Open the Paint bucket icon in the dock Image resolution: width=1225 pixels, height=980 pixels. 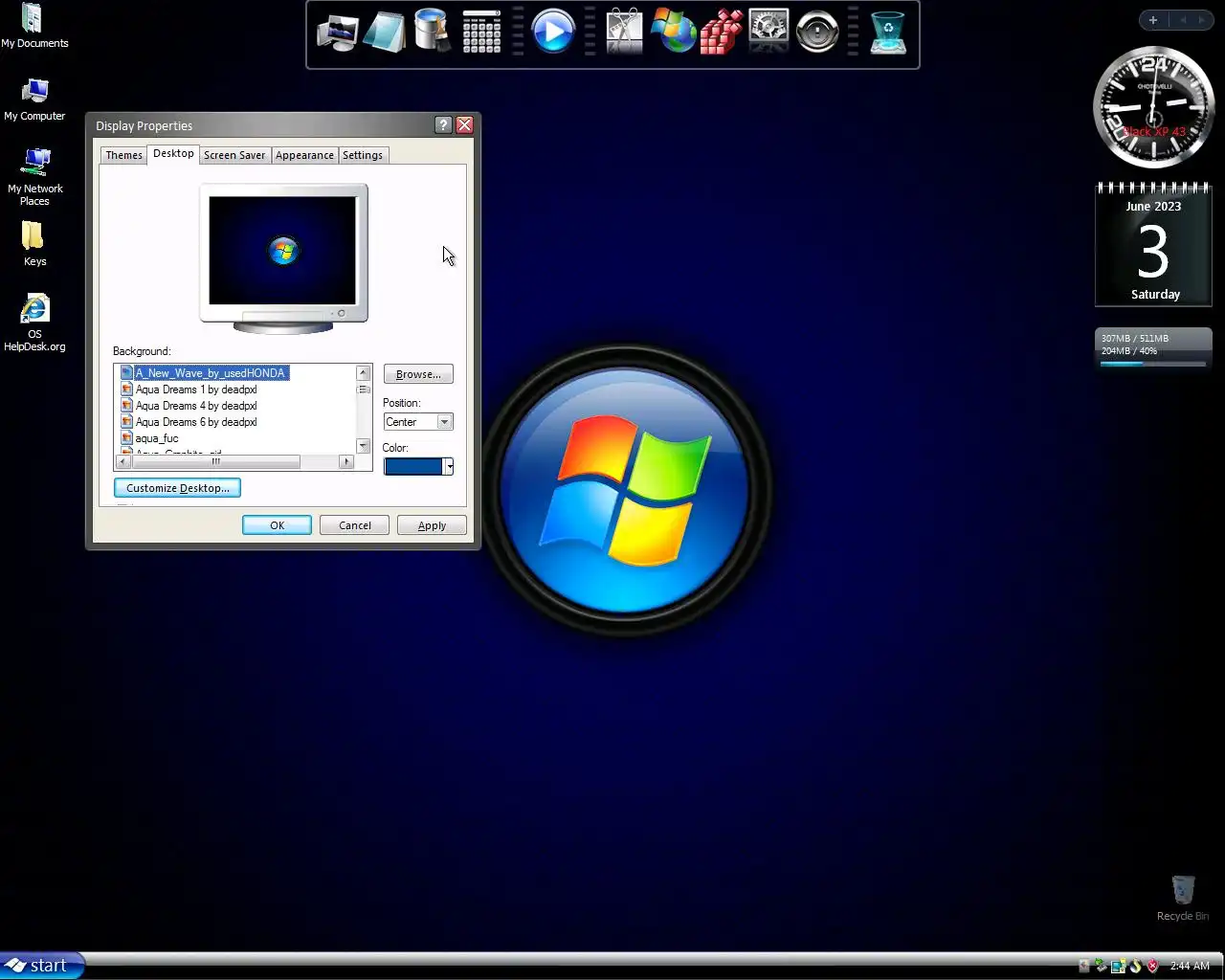point(433,31)
